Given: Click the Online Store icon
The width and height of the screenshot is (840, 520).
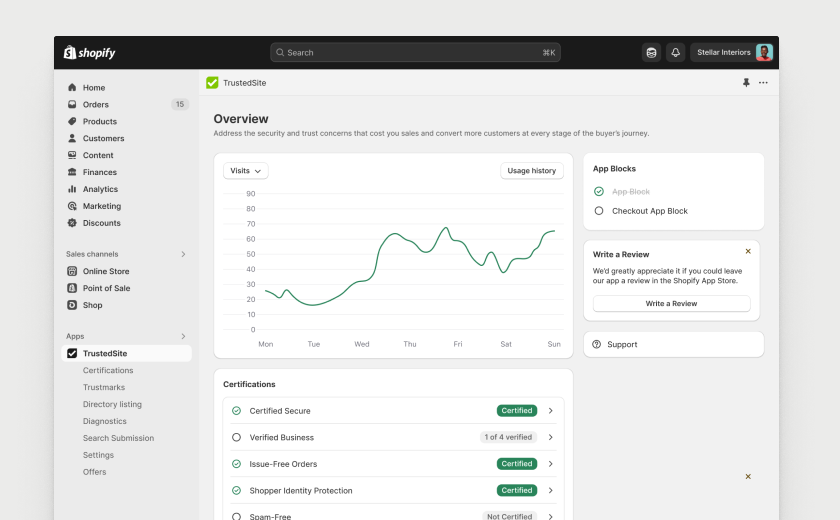Looking at the screenshot, I should coord(72,271).
